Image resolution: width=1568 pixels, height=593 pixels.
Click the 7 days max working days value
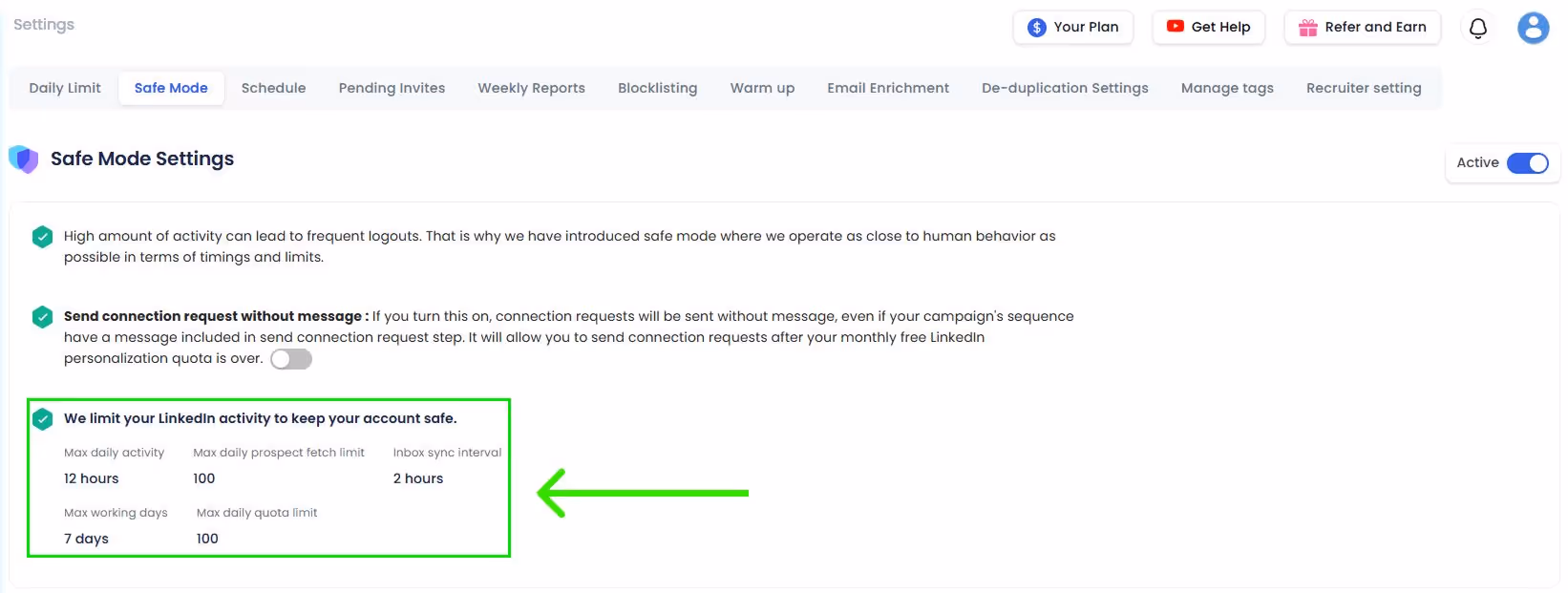click(x=86, y=539)
